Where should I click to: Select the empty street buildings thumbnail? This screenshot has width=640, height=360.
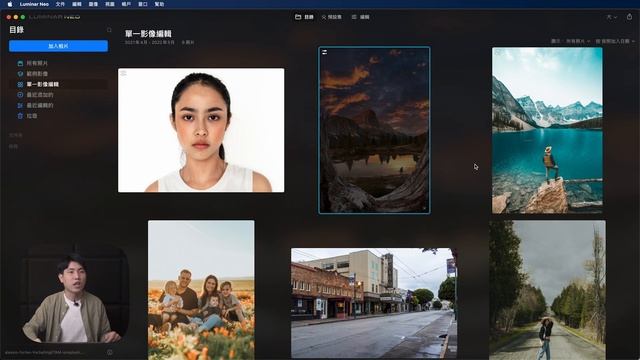coord(374,303)
